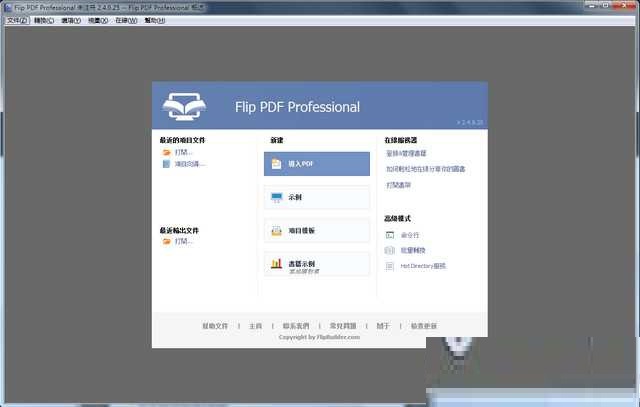
Task: Open the second menu bar item 轉換(C)
Action: click(44, 20)
